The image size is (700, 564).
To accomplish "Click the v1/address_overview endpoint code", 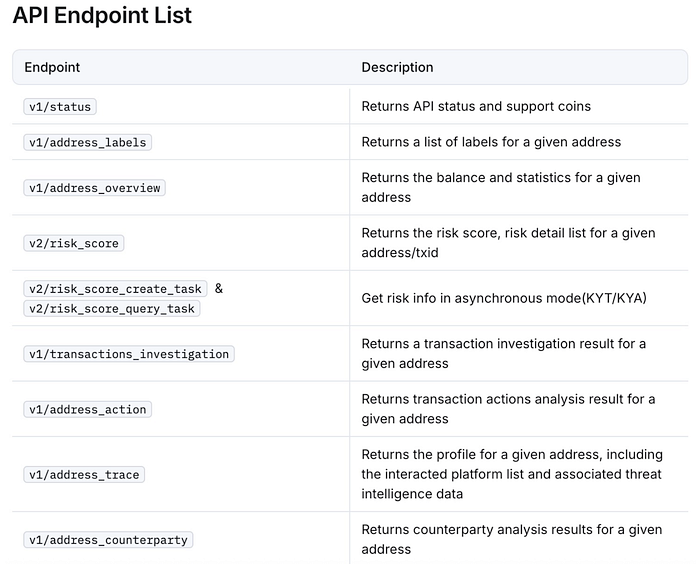I will 94,188.
